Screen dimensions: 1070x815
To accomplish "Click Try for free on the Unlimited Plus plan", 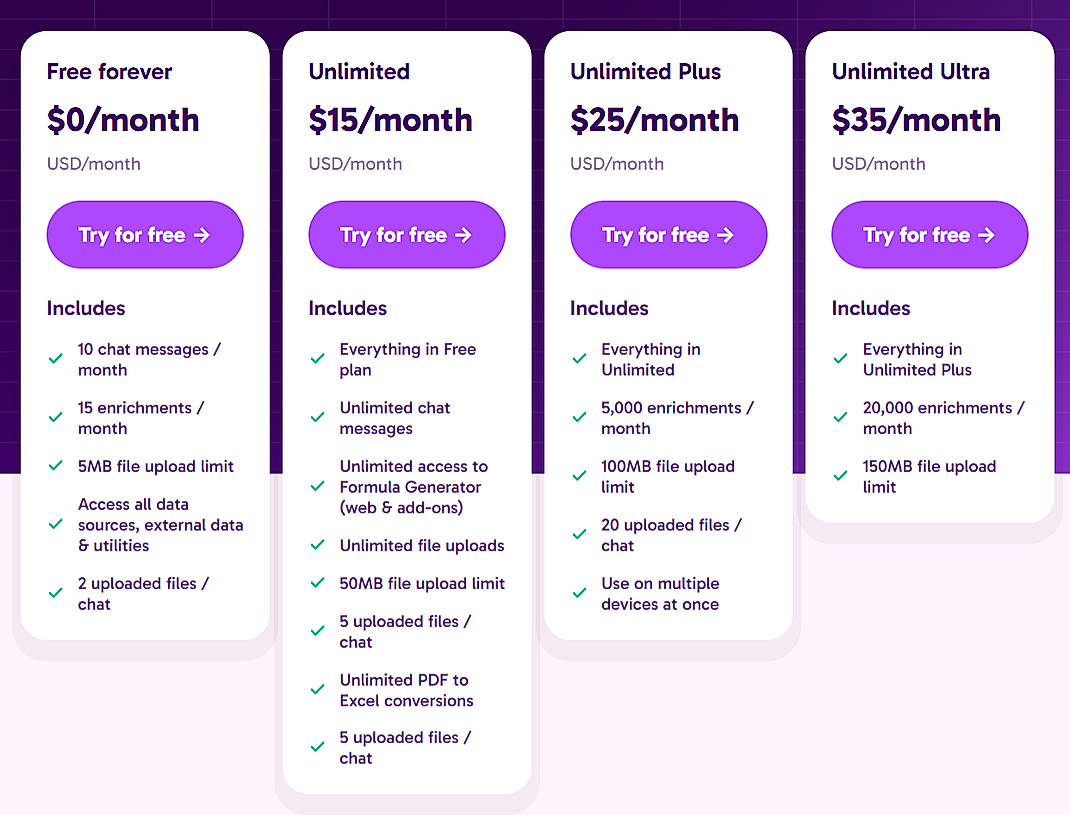I will [x=668, y=234].
